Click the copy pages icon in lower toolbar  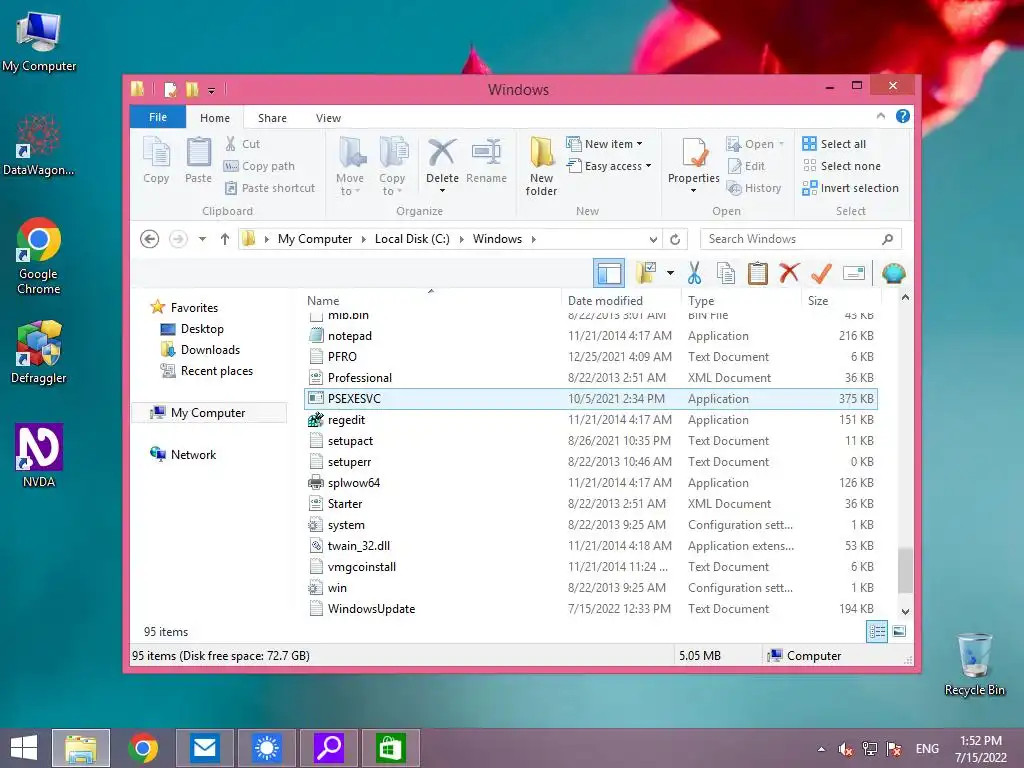(x=726, y=273)
